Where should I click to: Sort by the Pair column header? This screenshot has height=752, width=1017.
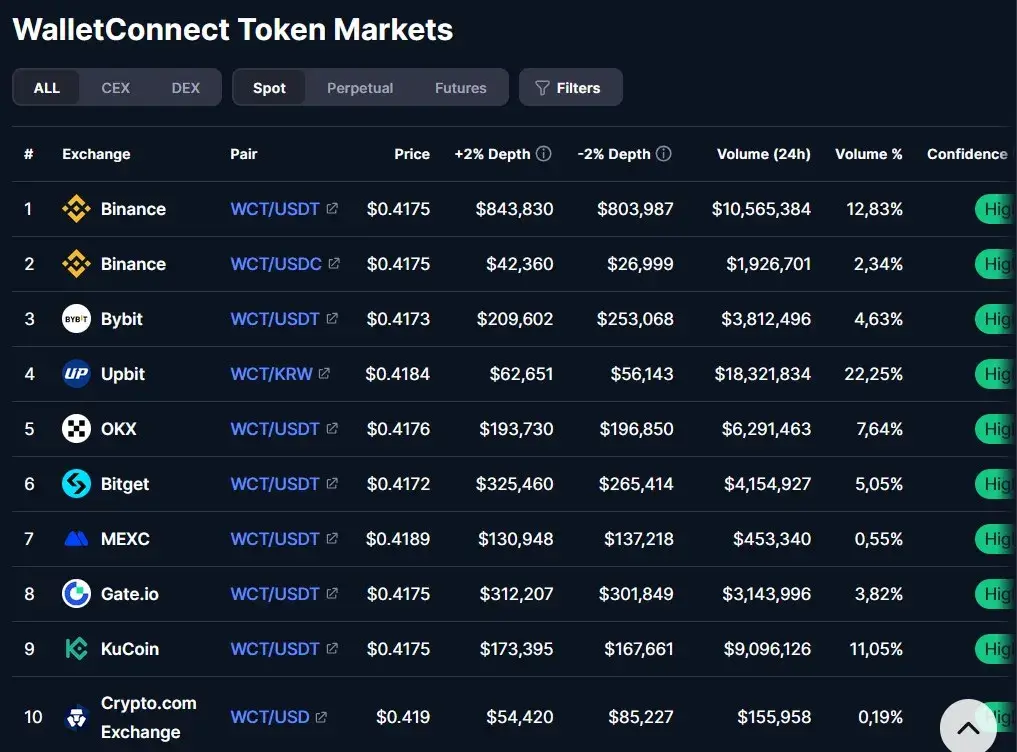244,154
